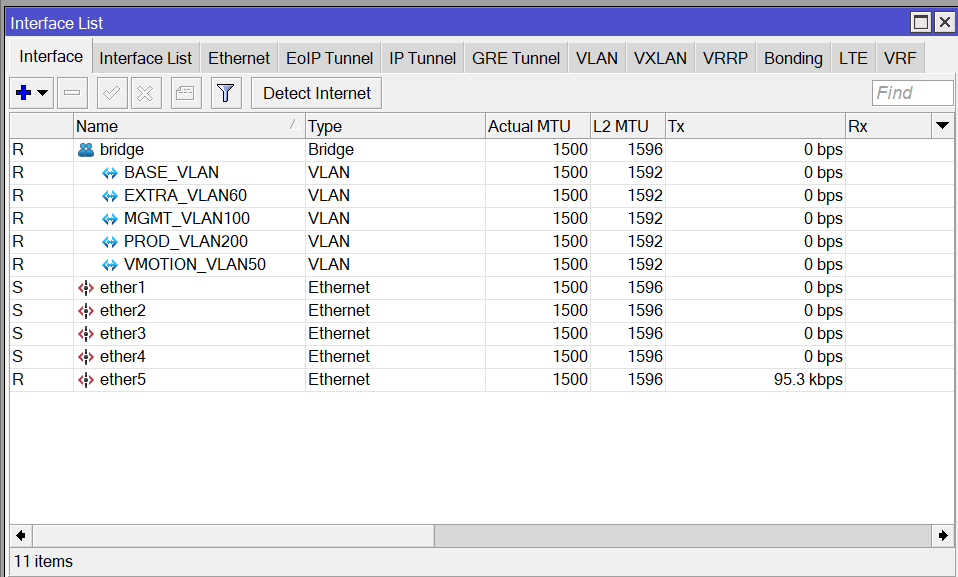Click the 95.3 kbps Tx value
Image resolution: width=958 pixels, height=577 pixels.
click(808, 380)
